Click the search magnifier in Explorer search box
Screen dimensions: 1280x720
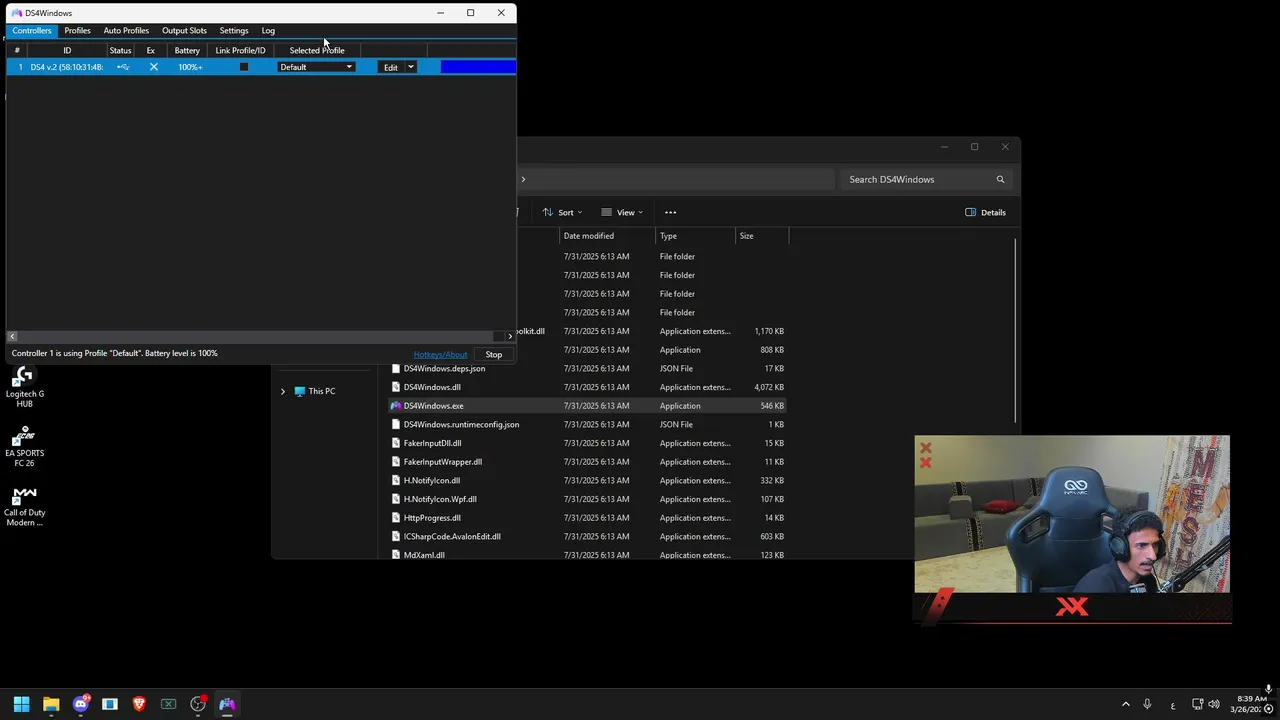(x=1000, y=179)
